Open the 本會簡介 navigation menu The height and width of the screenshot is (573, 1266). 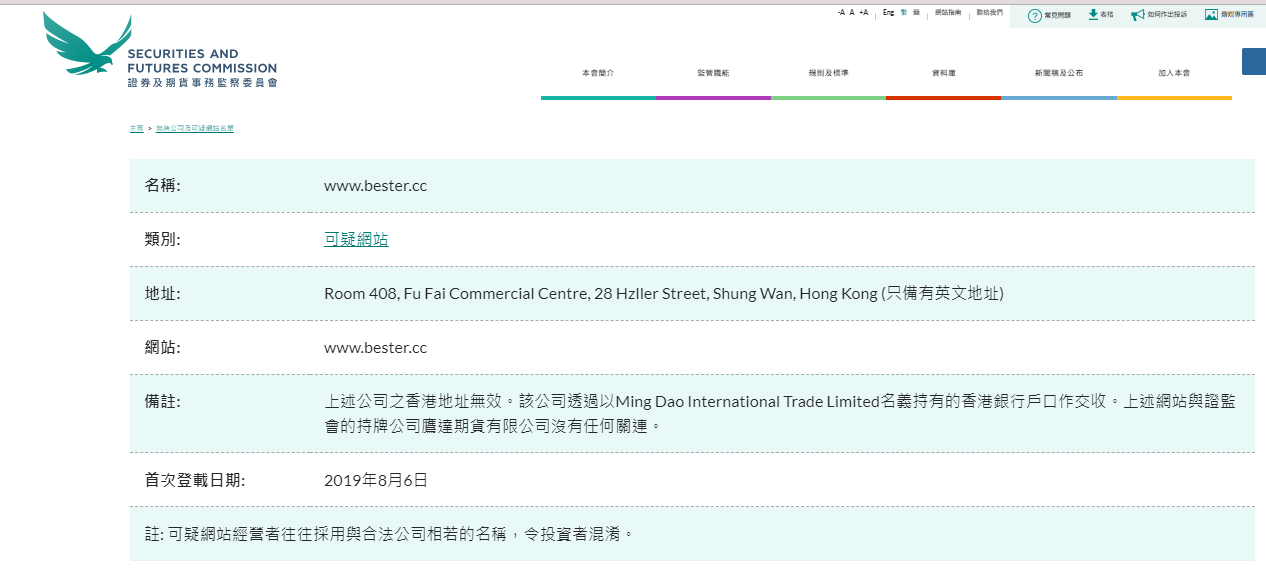point(598,73)
